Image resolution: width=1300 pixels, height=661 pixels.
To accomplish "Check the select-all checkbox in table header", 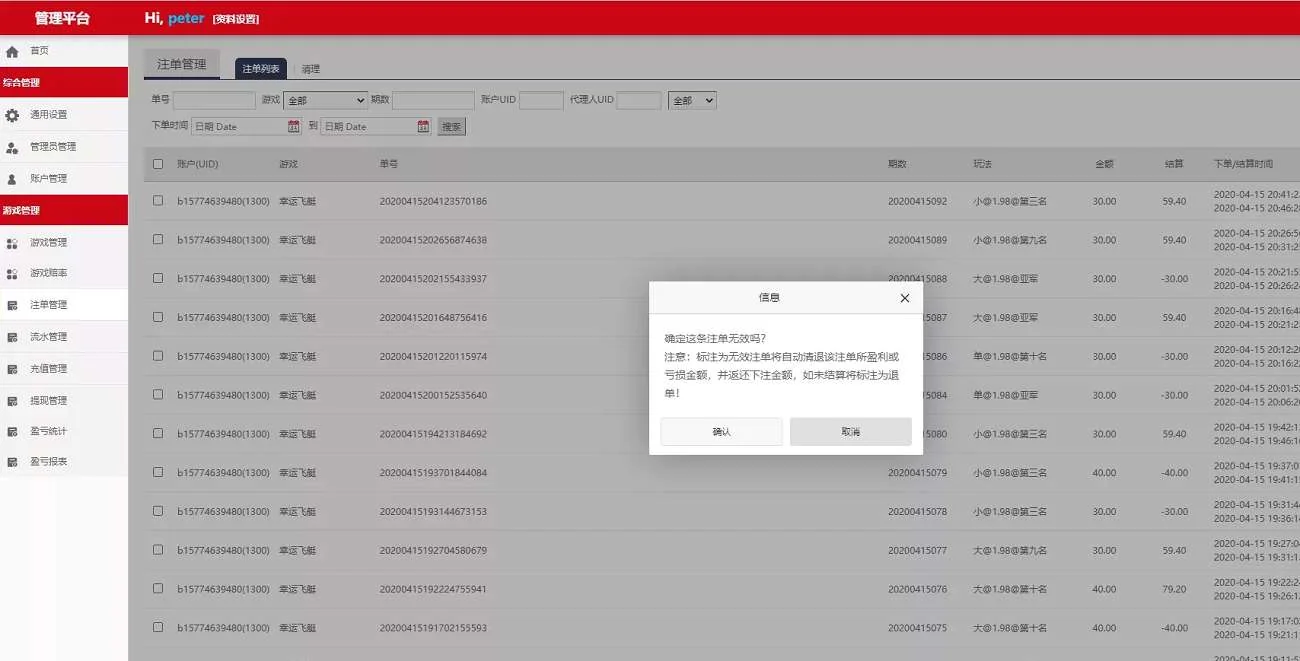I will pos(157,164).
